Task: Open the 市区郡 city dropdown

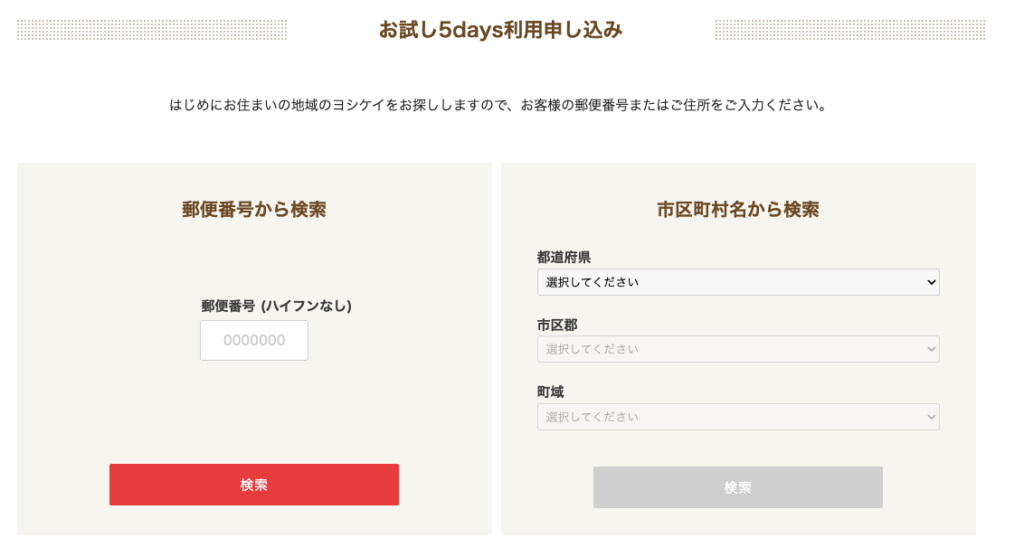Action: [x=737, y=350]
